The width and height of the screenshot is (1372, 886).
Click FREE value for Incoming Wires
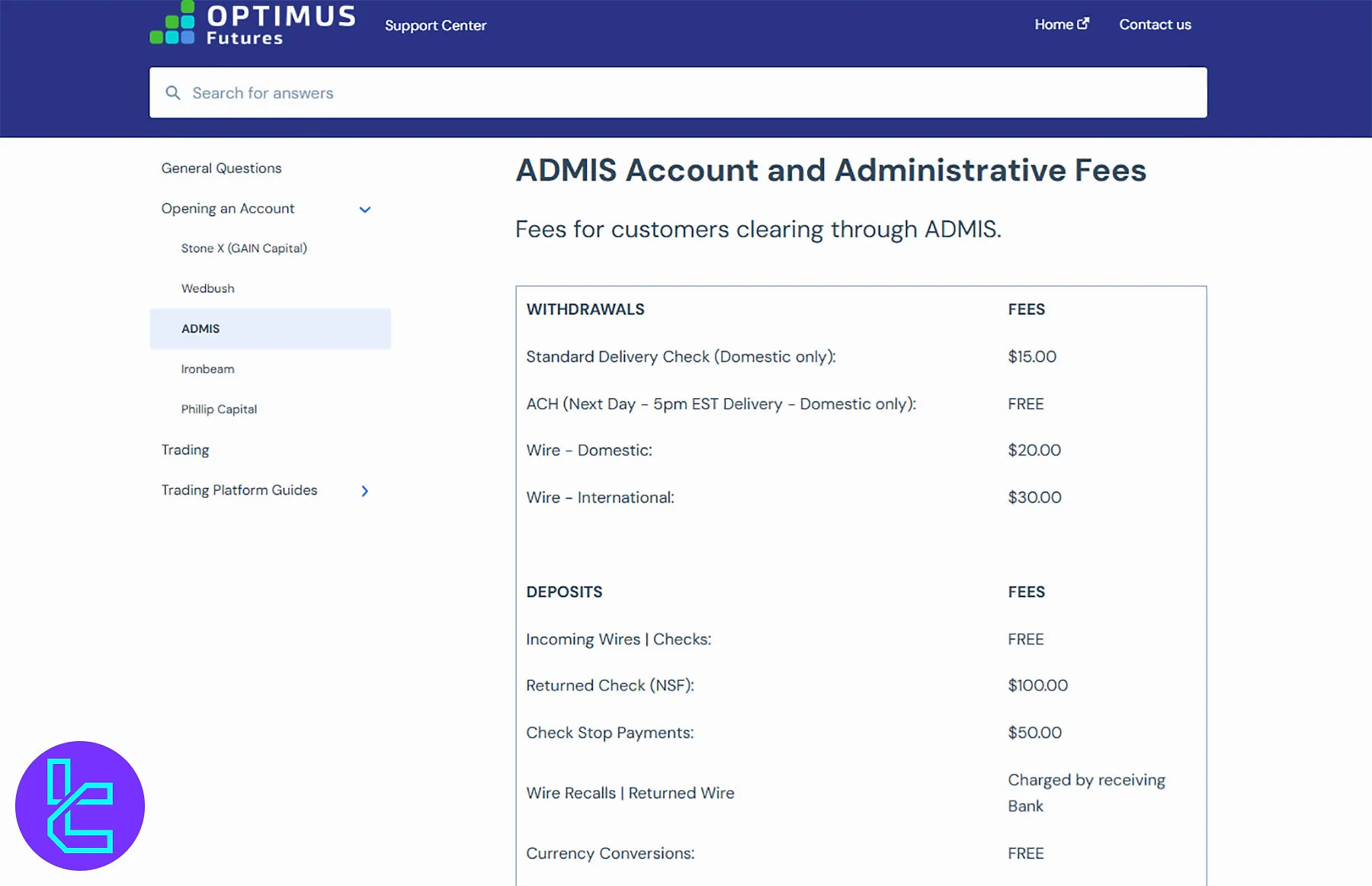click(1026, 640)
